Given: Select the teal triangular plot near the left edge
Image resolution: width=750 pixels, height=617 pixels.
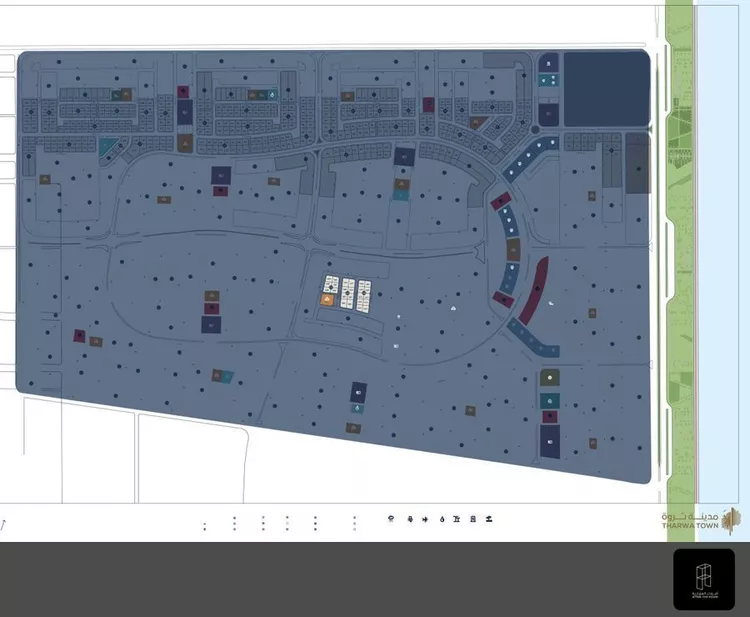Looking at the screenshot, I should click(107, 146).
